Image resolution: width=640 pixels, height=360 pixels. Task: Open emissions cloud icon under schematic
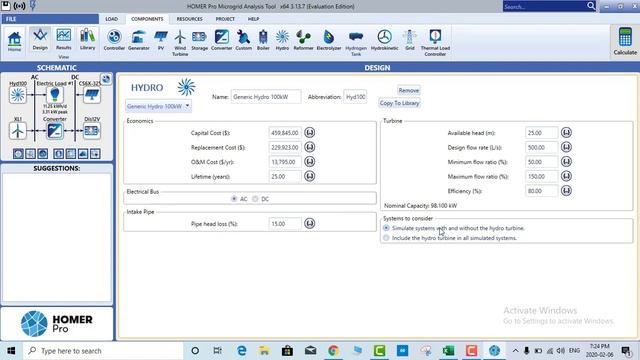[83, 154]
